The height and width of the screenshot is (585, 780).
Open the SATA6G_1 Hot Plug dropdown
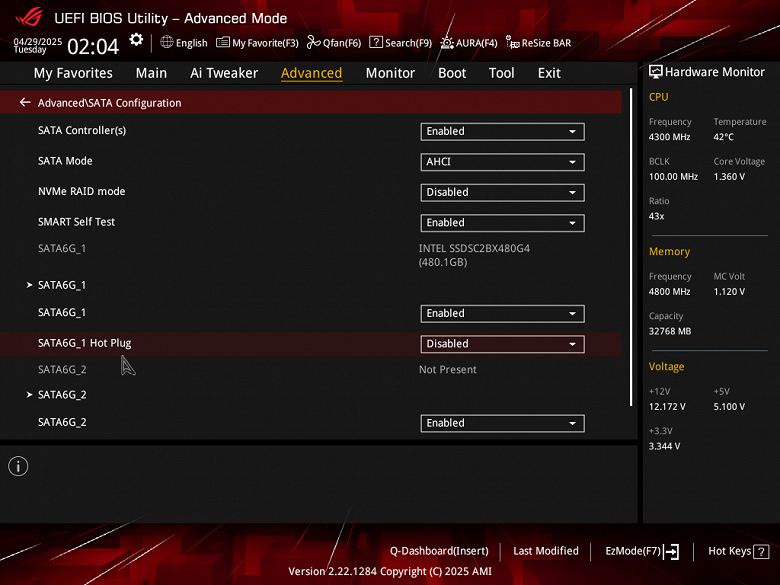pos(502,344)
